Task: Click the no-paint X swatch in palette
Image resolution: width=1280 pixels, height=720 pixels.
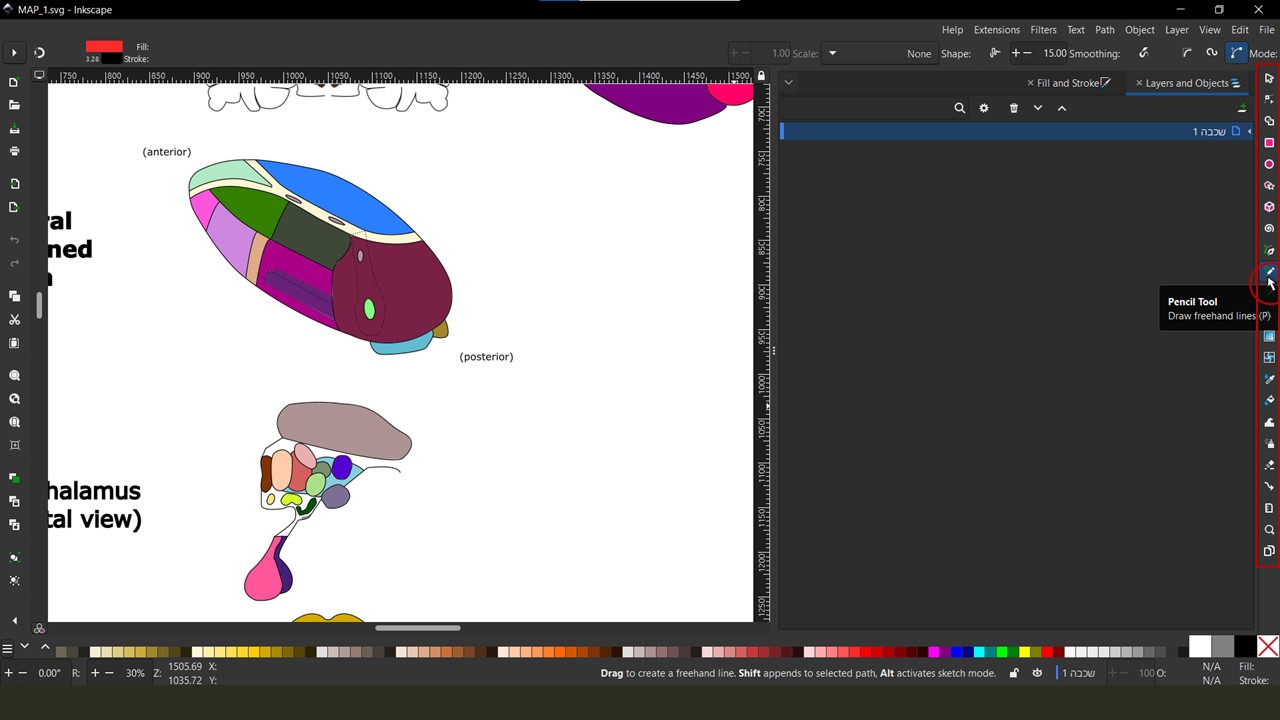Action: pyautogui.click(x=1268, y=647)
